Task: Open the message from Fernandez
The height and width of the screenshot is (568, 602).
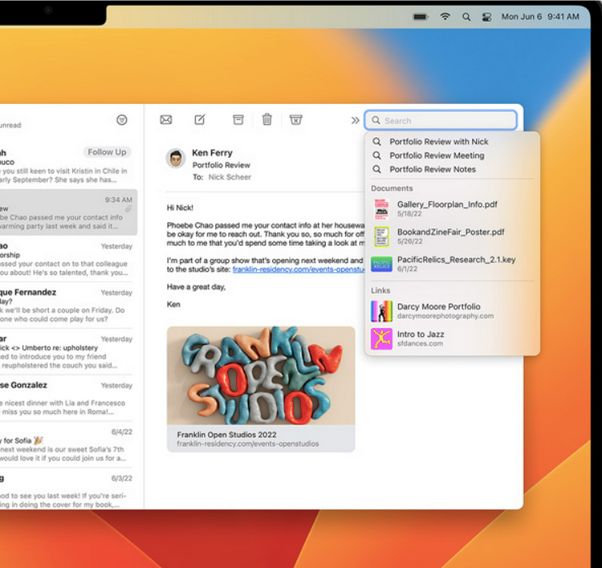Action: (x=66, y=305)
